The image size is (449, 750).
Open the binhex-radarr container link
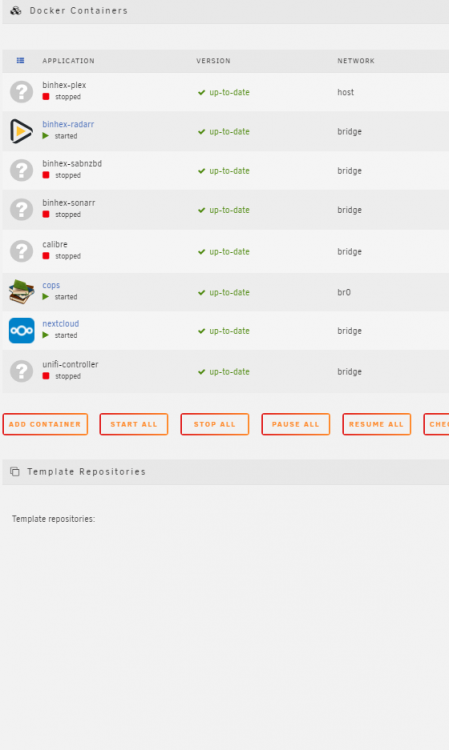click(68, 124)
